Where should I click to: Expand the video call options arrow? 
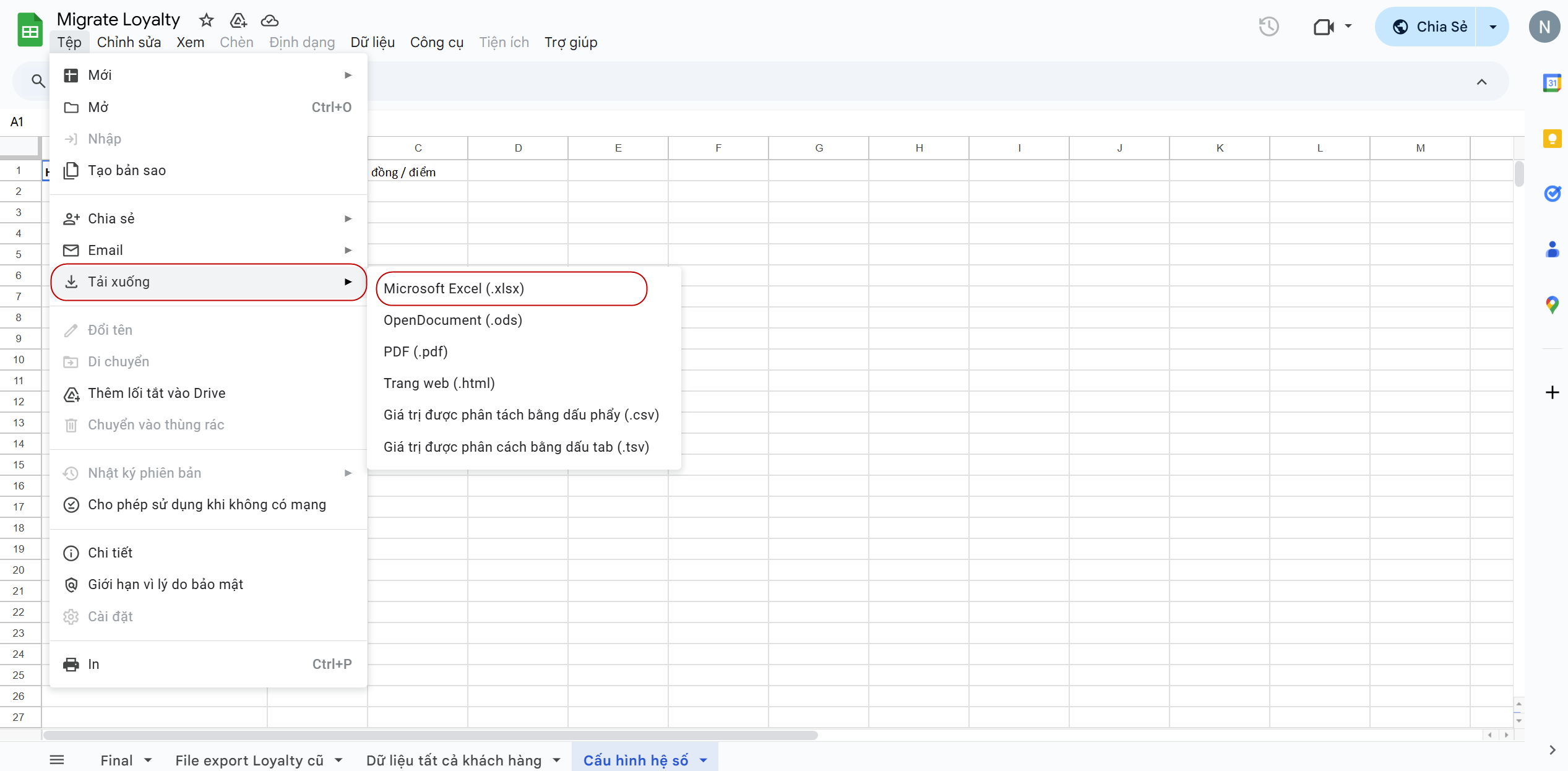click(1348, 27)
